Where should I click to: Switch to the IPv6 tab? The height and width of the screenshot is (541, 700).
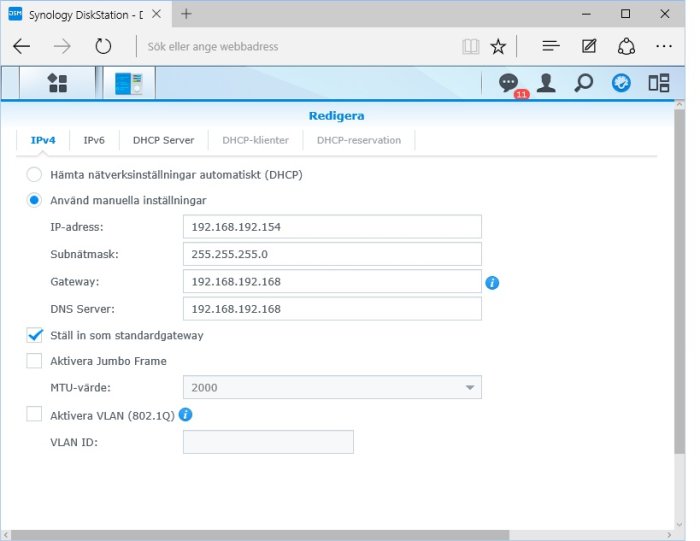coord(94,140)
